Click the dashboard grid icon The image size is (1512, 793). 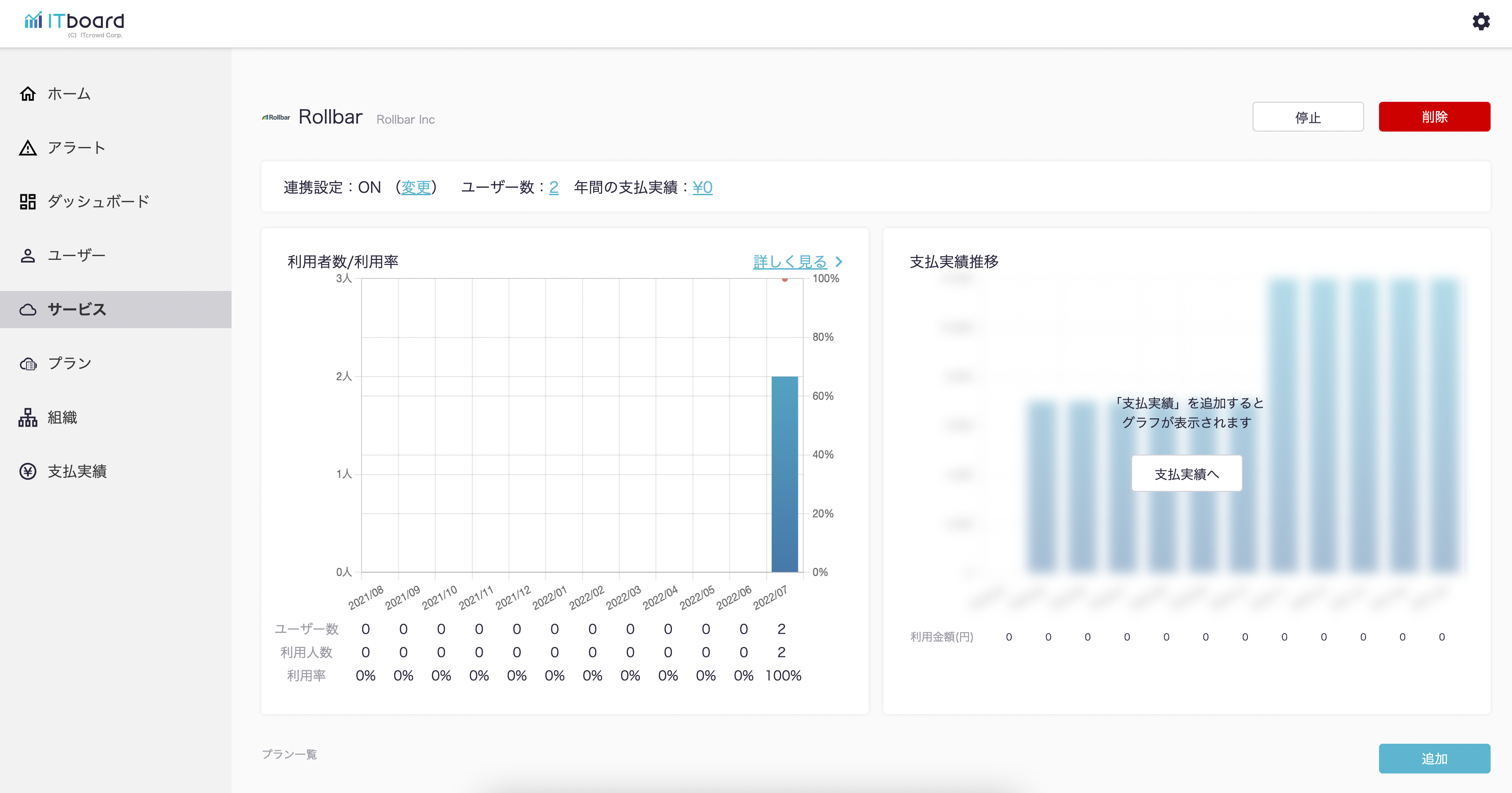pos(27,202)
